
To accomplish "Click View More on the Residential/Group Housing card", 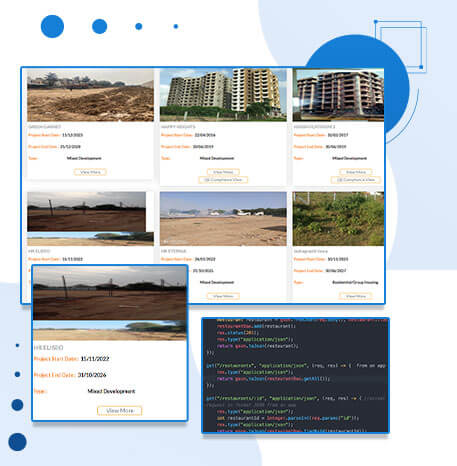I will pyautogui.click(x=356, y=296).
